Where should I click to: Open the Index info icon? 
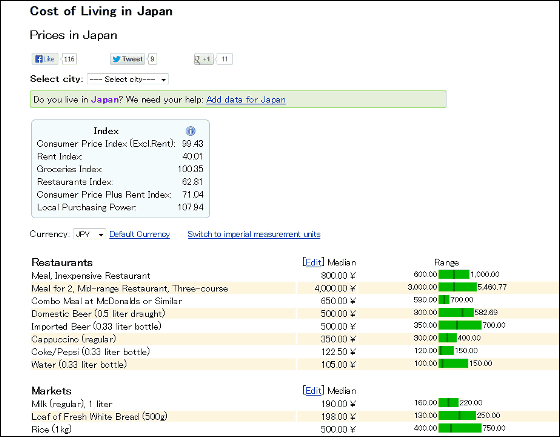(191, 131)
